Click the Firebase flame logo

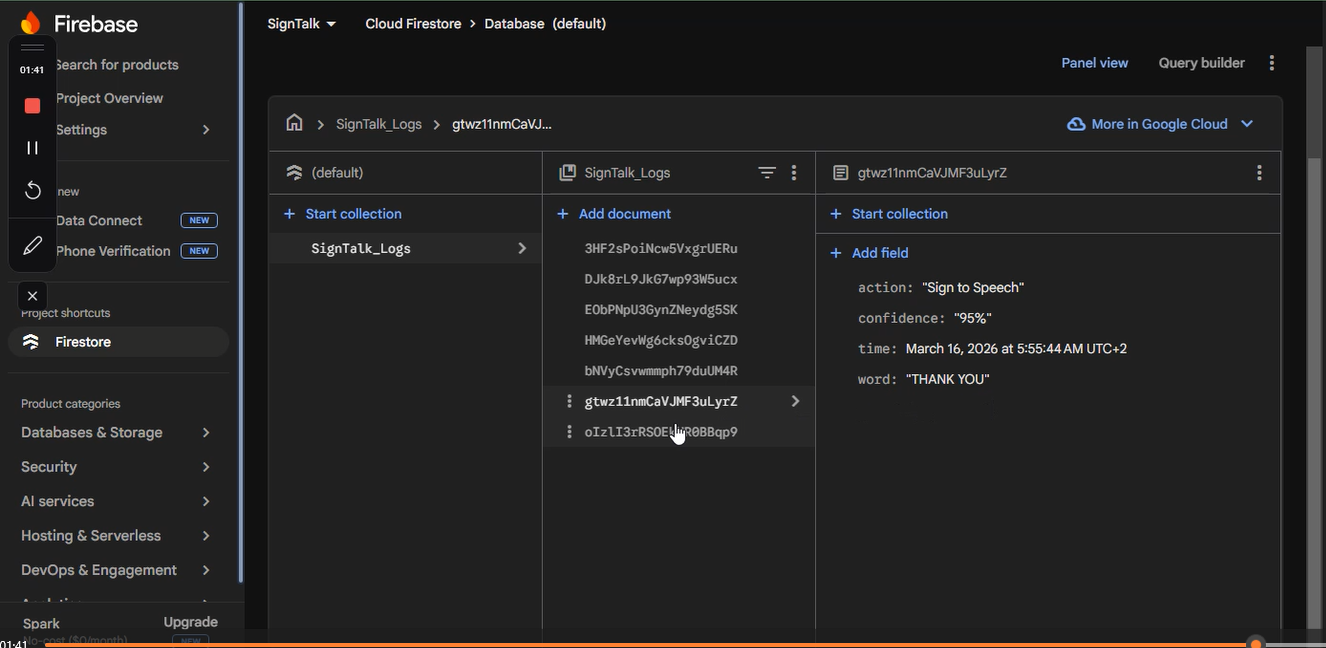[31, 23]
